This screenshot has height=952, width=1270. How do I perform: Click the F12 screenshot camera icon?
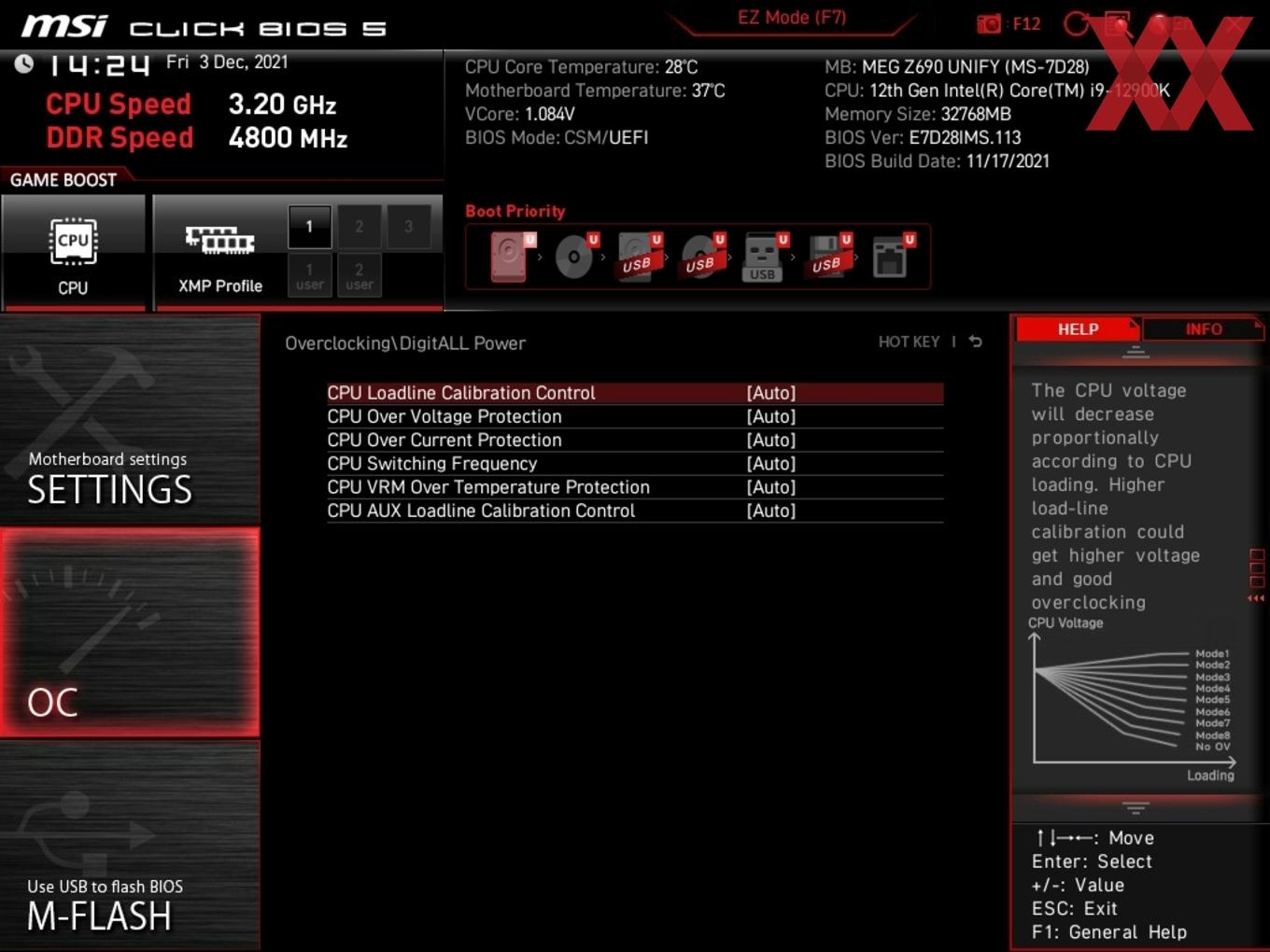[x=989, y=24]
